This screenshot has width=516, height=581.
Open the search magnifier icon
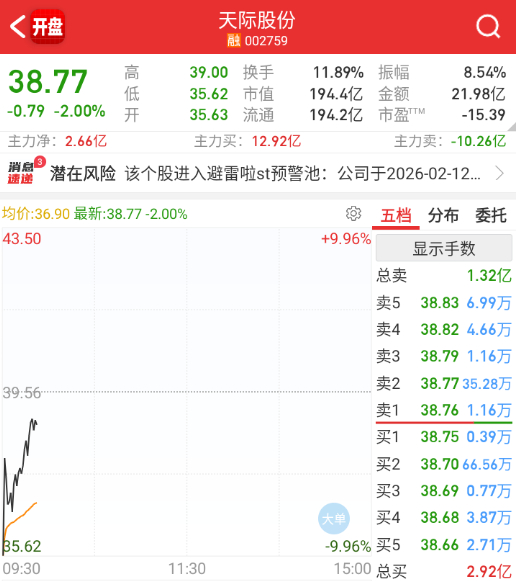pos(488,26)
